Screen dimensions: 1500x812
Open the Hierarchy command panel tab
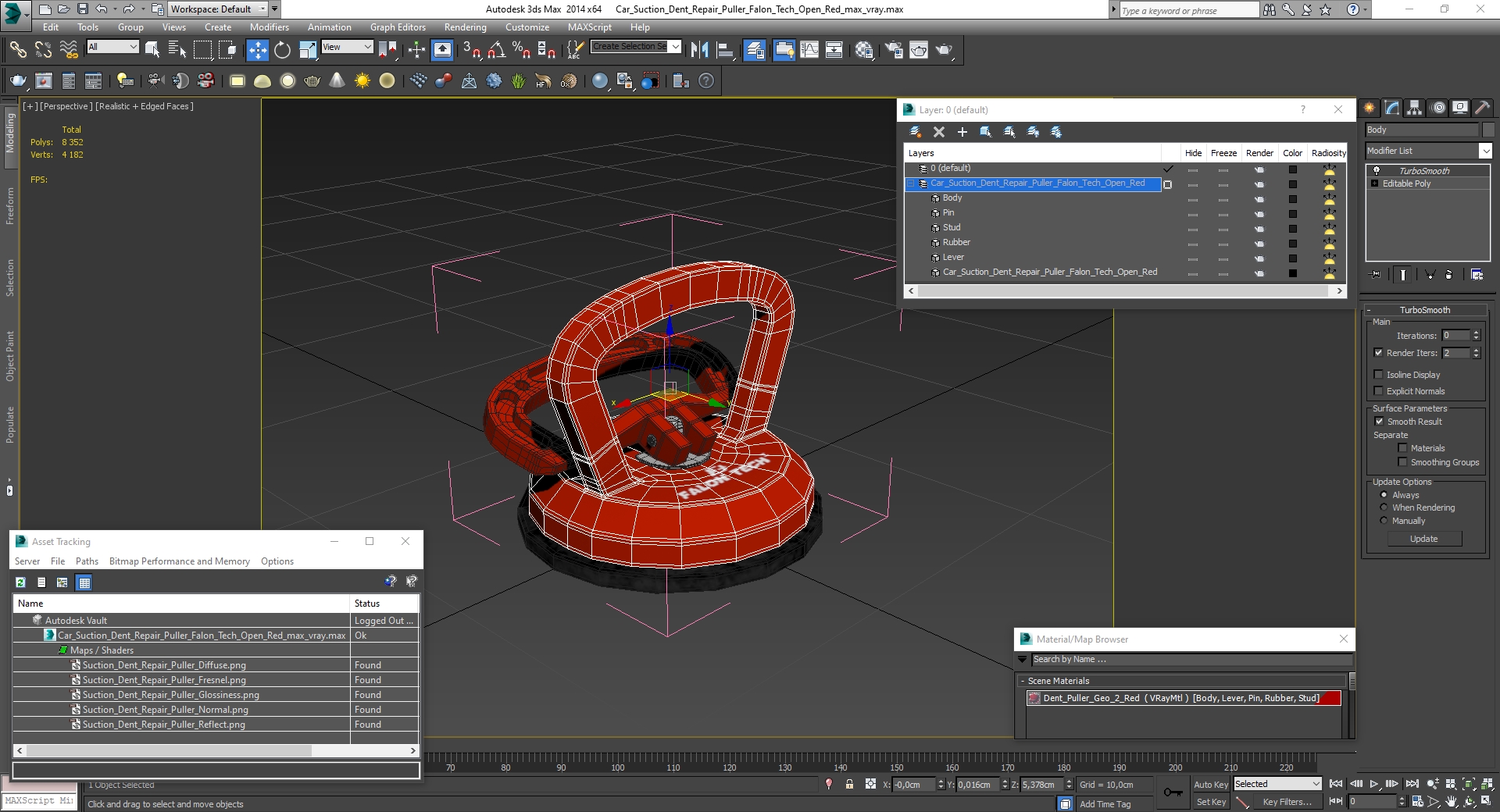click(x=1414, y=108)
